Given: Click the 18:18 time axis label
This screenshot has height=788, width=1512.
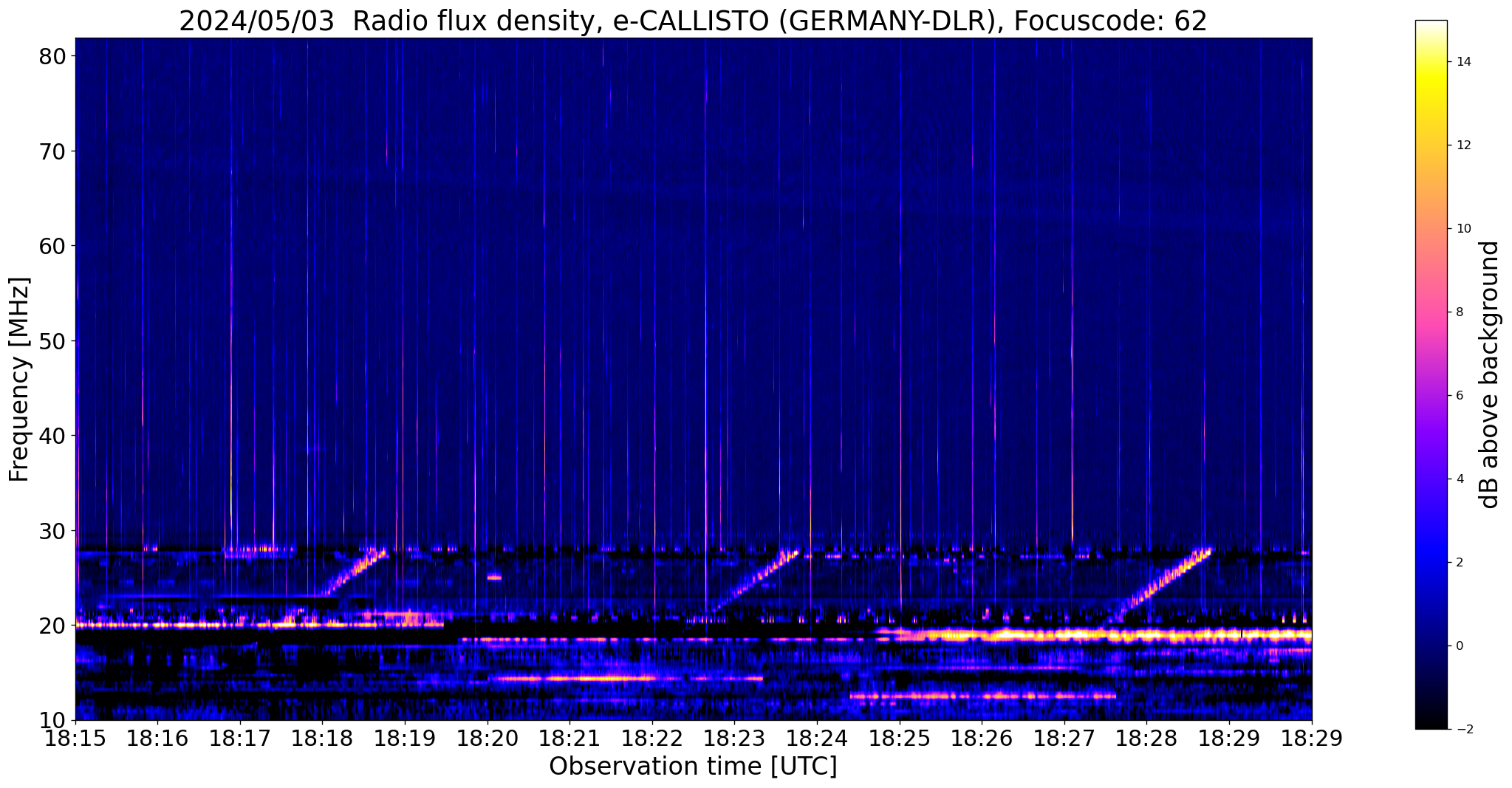Looking at the screenshot, I should pos(322,739).
